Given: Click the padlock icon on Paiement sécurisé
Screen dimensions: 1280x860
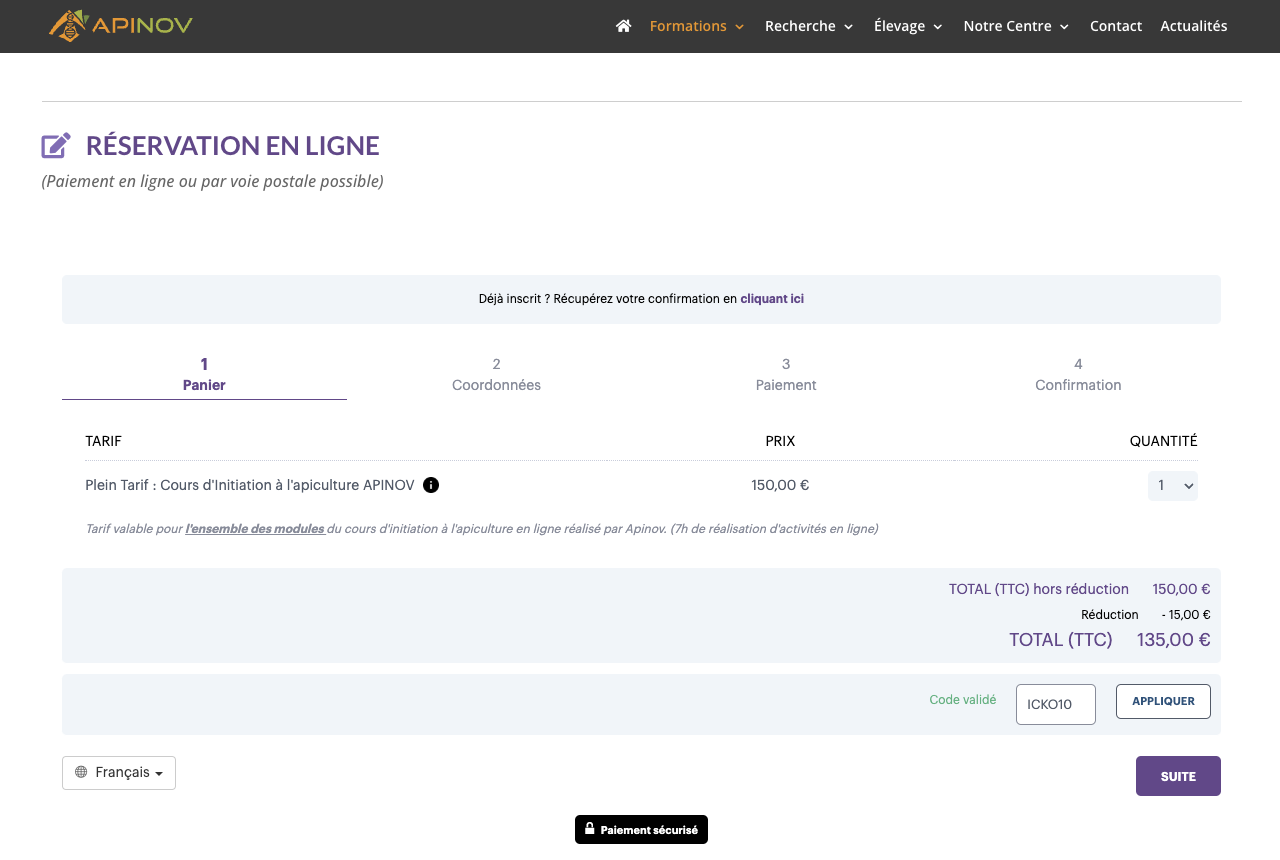Looking at the screenshot, I should point(590,829).
